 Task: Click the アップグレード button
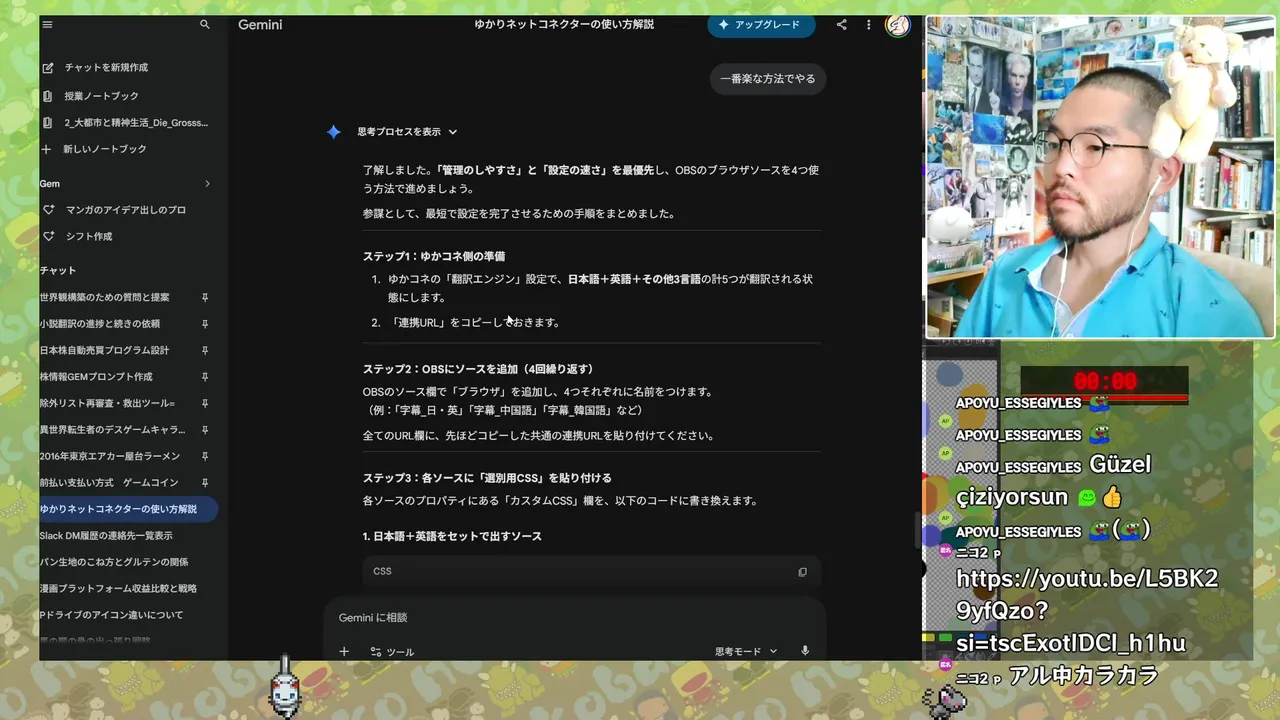pyautogui.click(x=761, y=25)
